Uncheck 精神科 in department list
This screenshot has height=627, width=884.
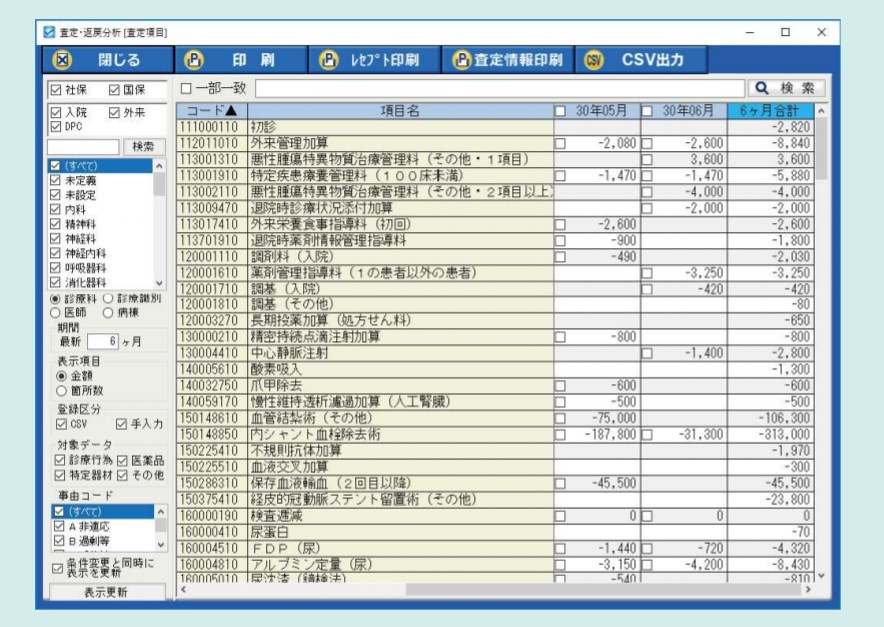click(x=55, y=224)
